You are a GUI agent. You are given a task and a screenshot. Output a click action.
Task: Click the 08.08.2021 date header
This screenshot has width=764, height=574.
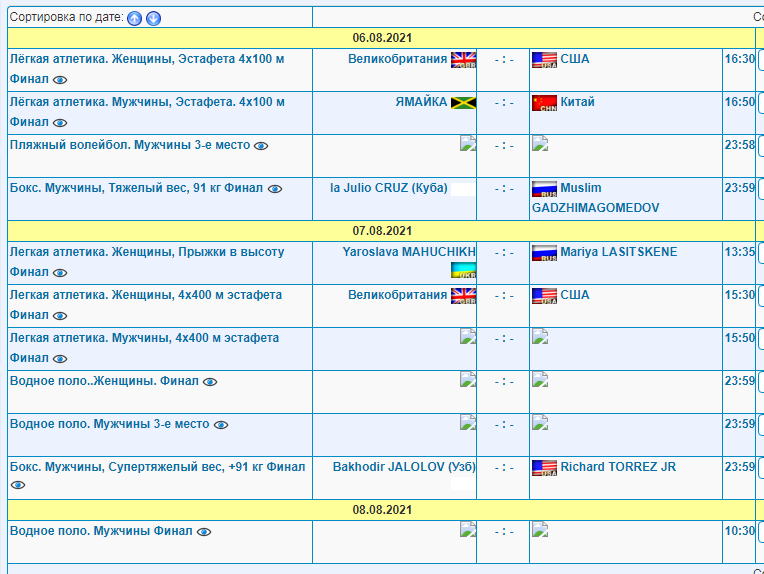point(382,510)
